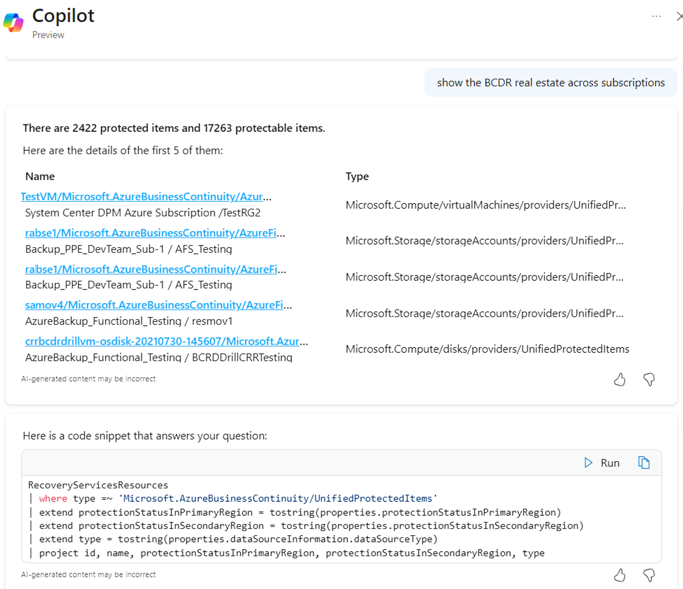
Task: Copy the code snippet to clipboard
Action: coord(644,463)
